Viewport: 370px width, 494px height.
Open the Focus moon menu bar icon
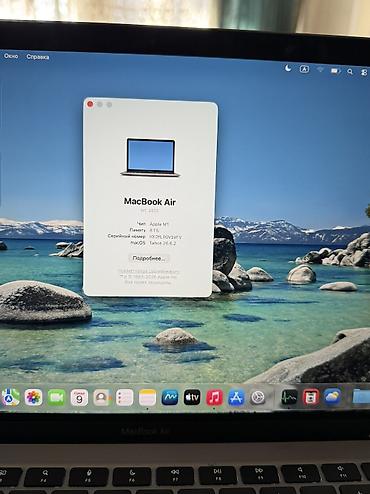(x=288, y=68)
